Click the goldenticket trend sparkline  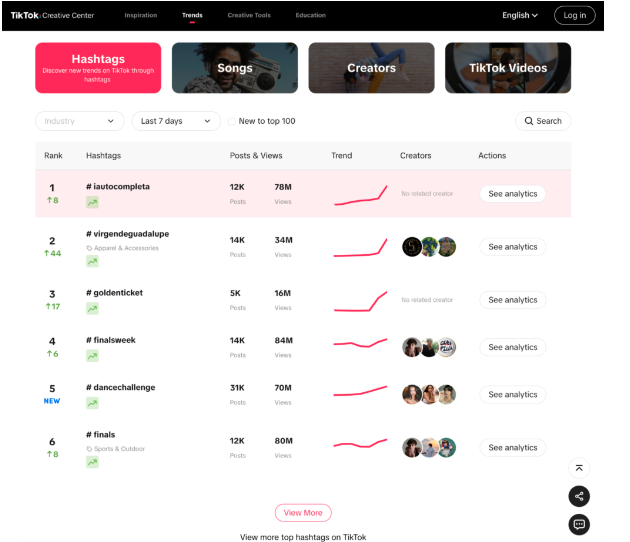[360, 301]
